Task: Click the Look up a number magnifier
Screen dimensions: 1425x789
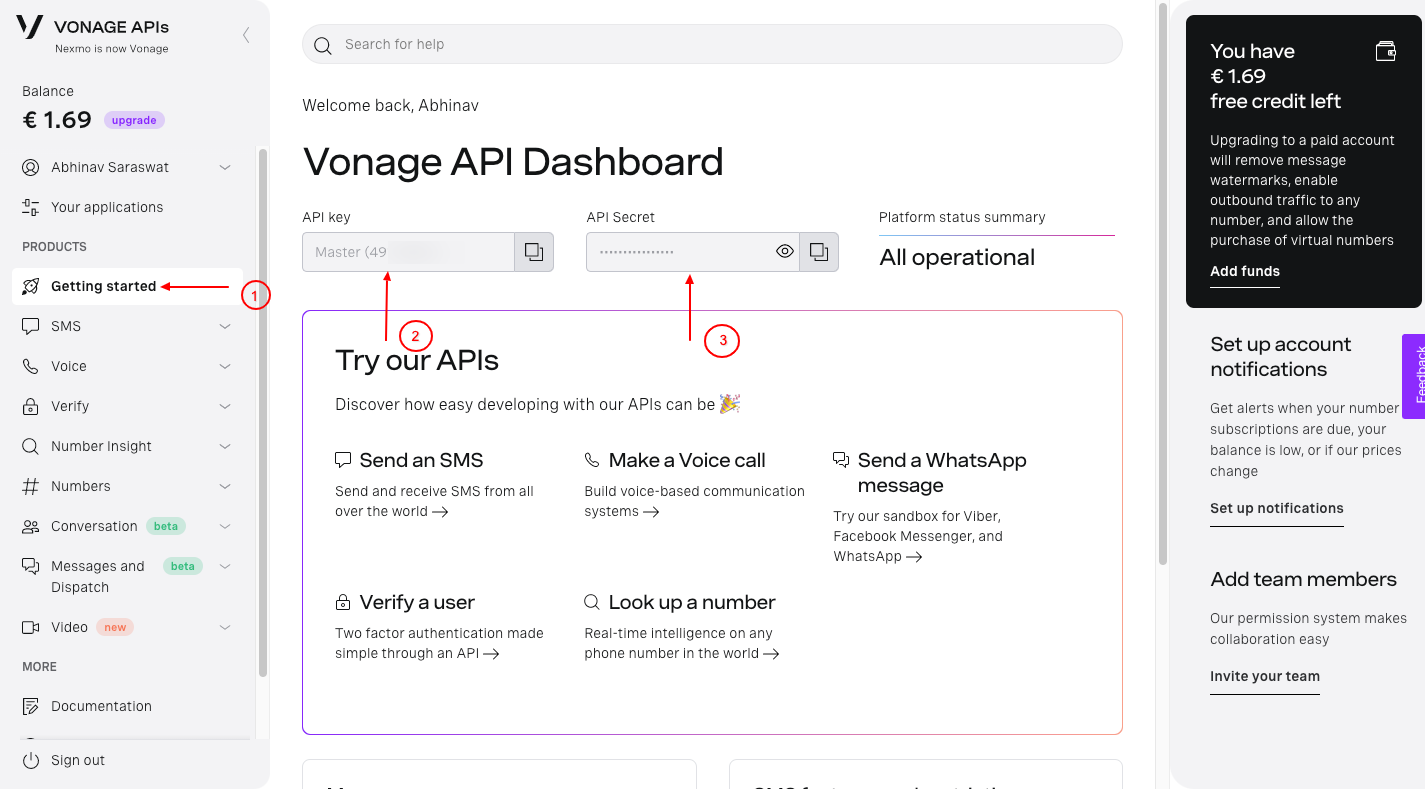Action: pyautogui.click(x=592, y=602)
